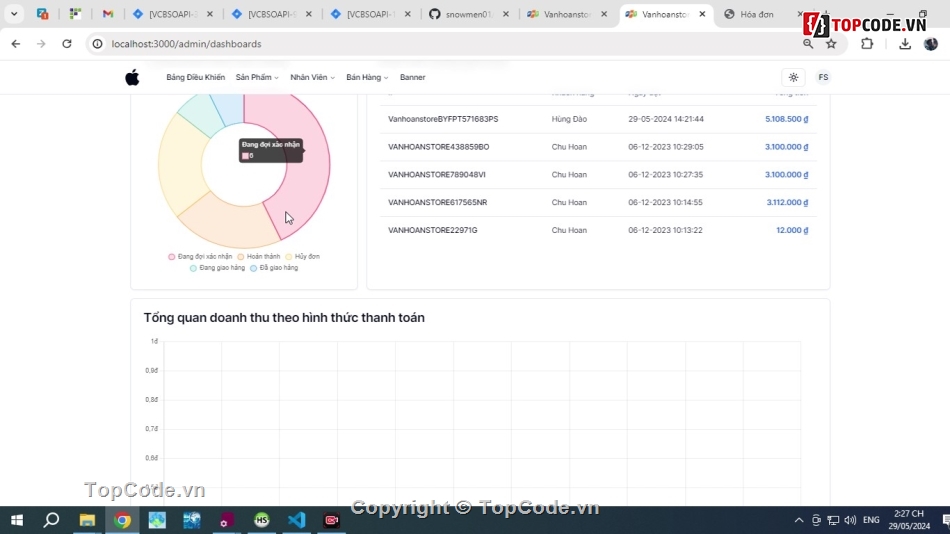950x534 pixels.
Task: Toggle the light theme sun icon
Action: (x=794, y=78)
